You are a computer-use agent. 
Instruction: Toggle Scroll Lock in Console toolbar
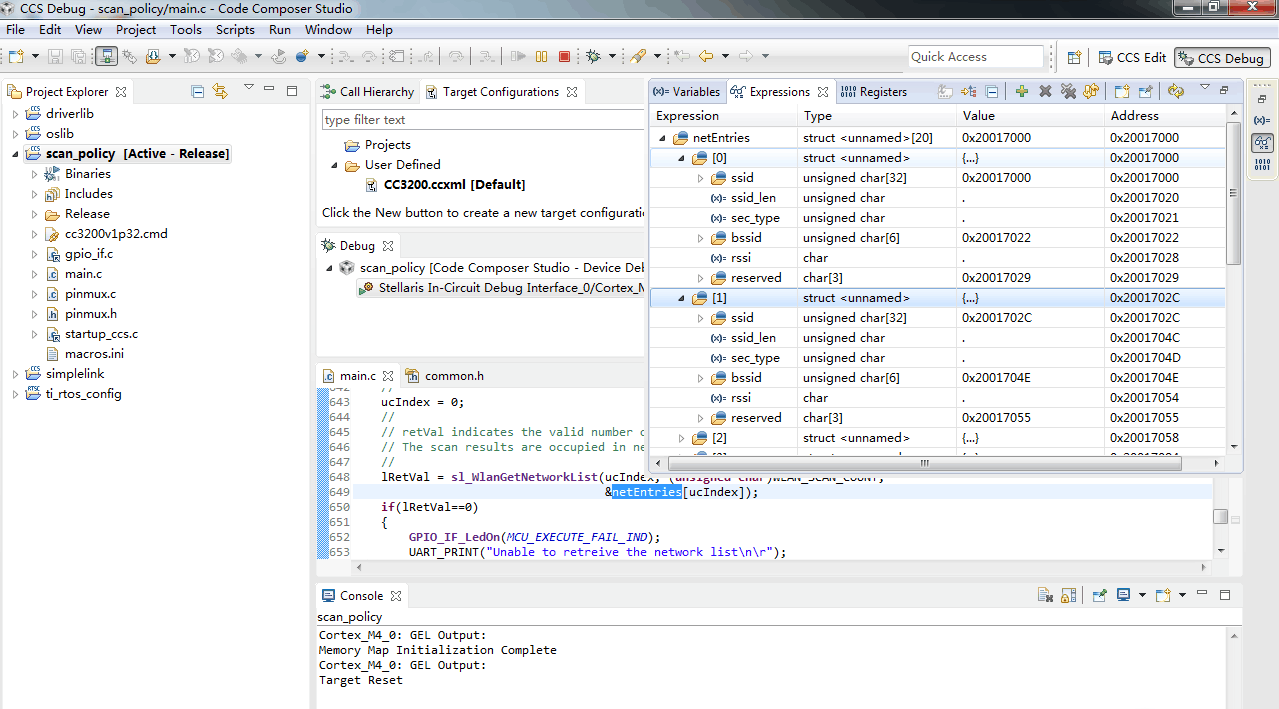click(1068, 595)
